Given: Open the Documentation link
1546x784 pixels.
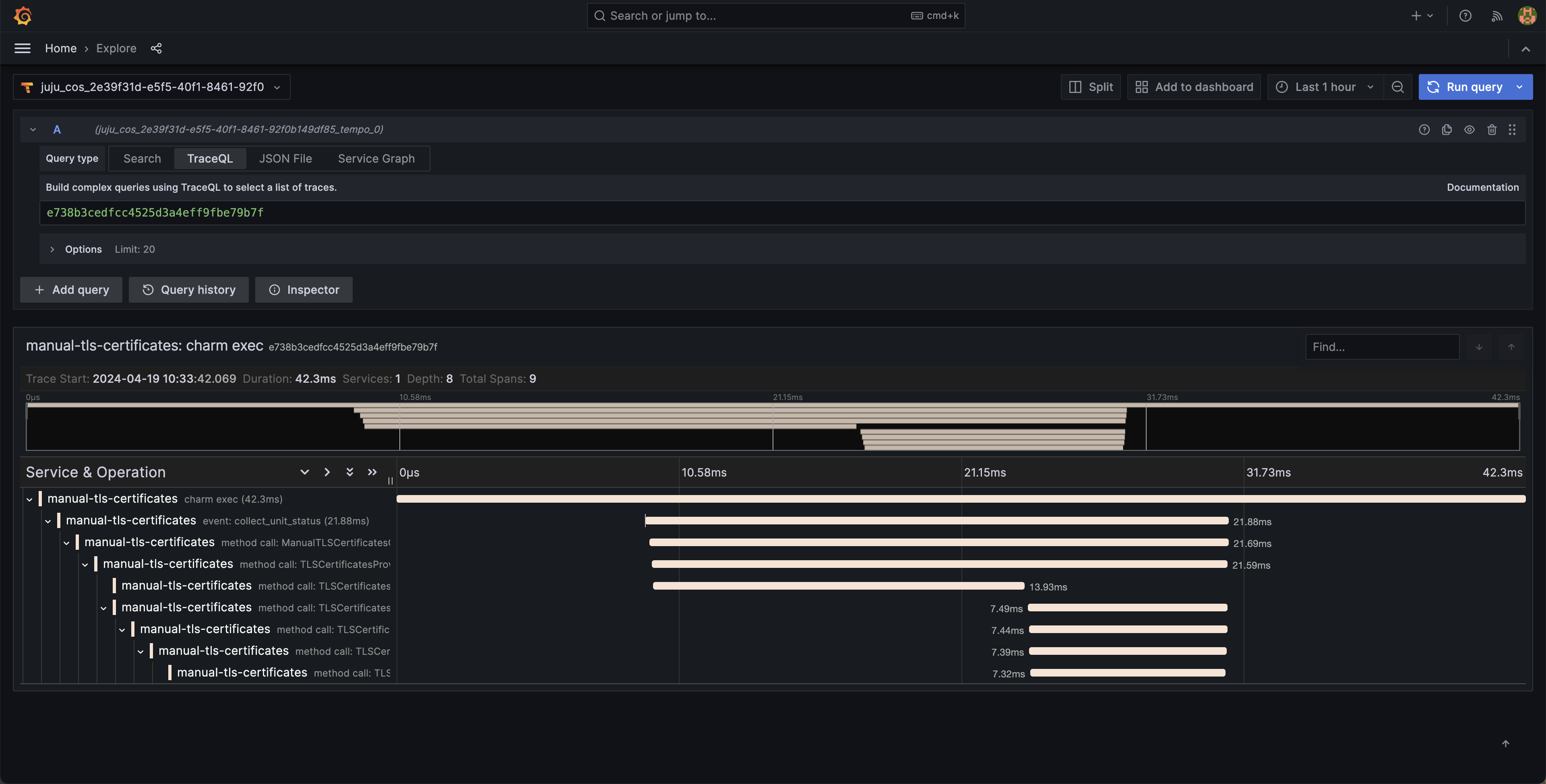Looking at the screenshot, I should click(x=1482, y=187).
